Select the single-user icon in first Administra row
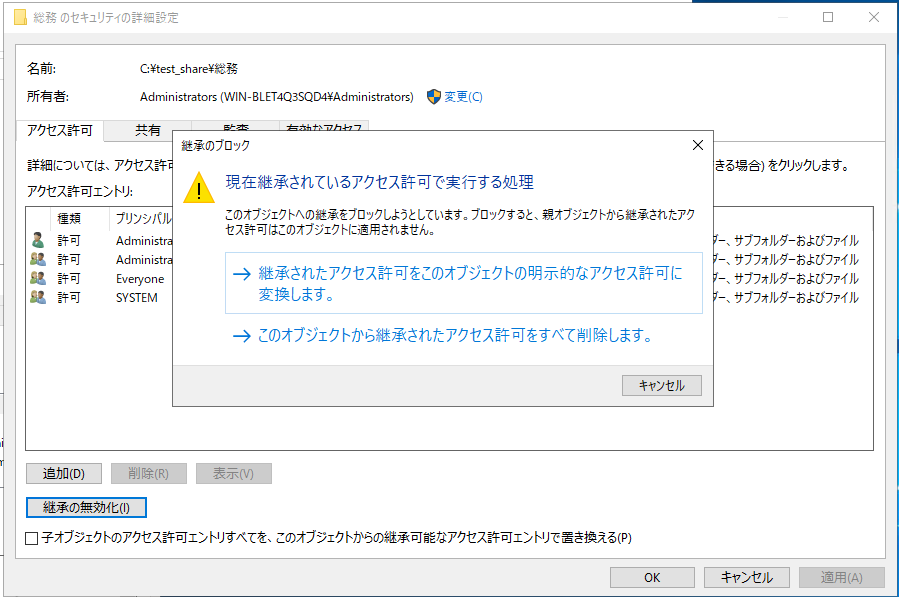Viewport: 899px width, 597px height. (x=38, y=240)
